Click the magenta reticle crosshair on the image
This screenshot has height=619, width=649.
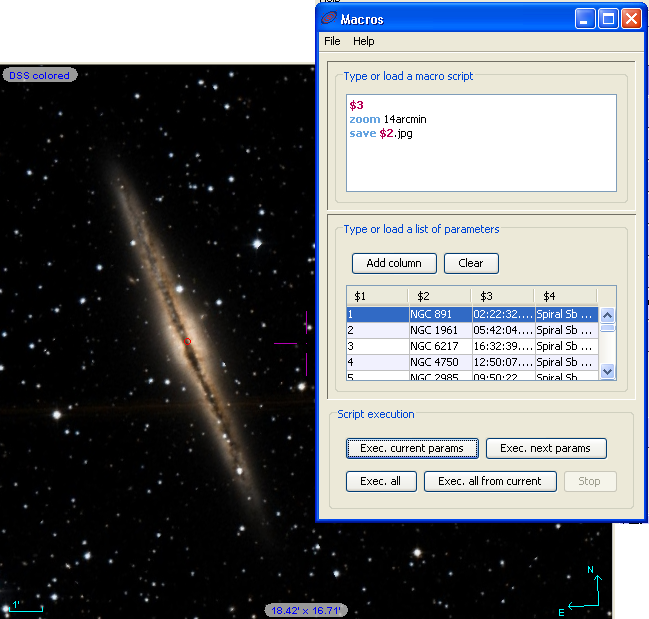click(306, 343)
